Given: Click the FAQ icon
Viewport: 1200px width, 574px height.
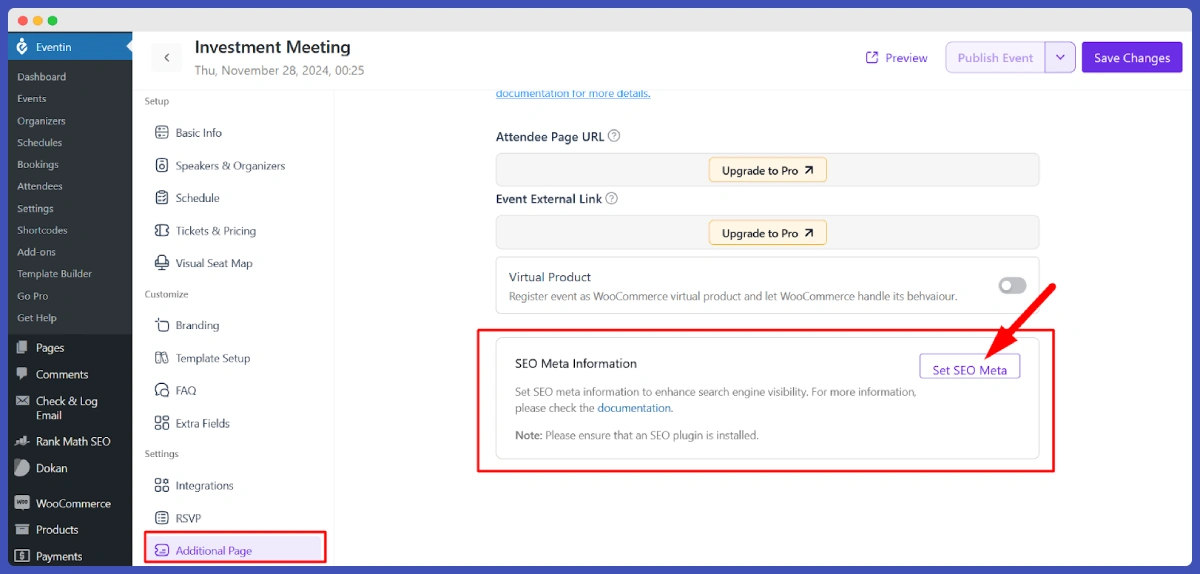Looking at the screenshot, I should (x=161, y=390).
